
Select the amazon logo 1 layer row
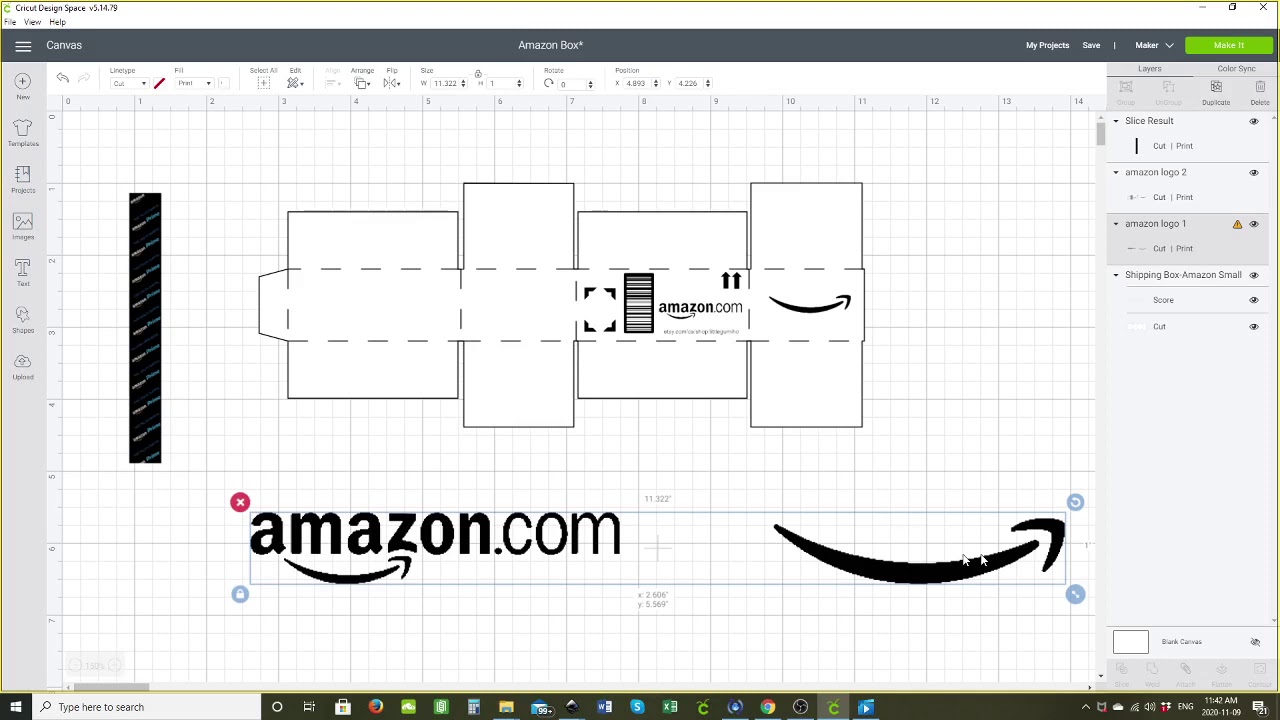(1187, 224)
